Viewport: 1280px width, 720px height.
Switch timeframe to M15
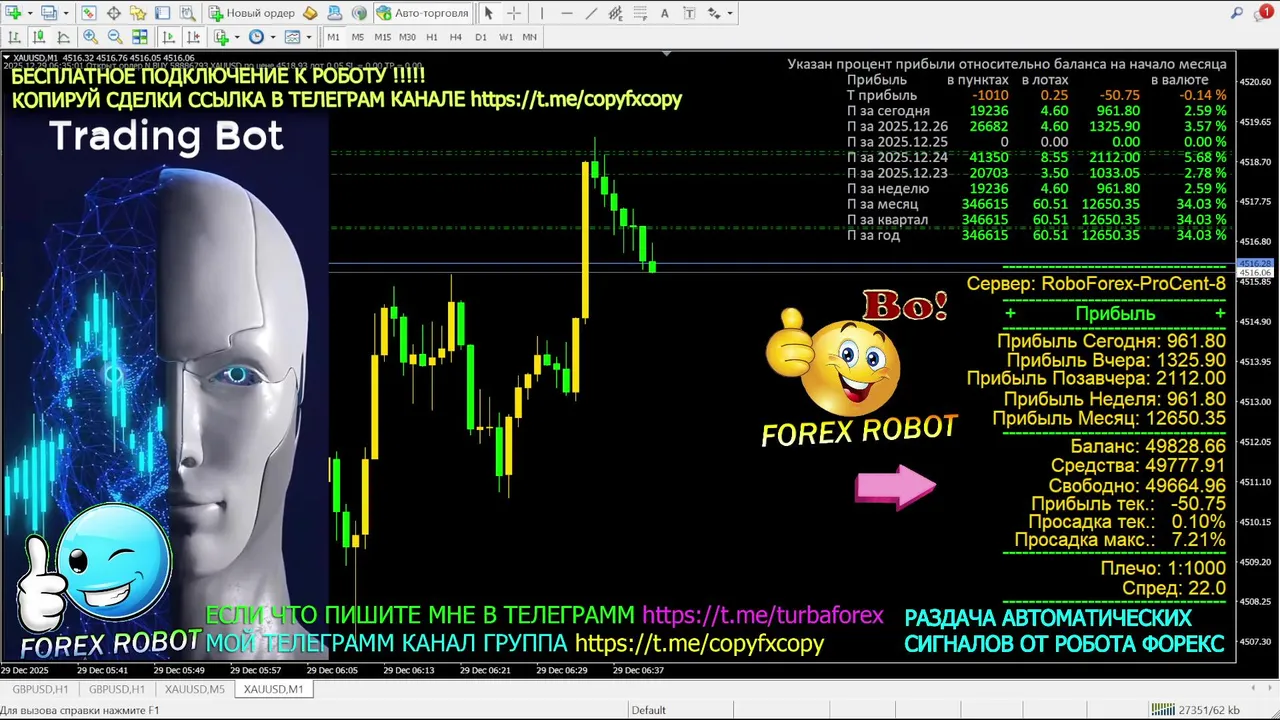point(382,37)
